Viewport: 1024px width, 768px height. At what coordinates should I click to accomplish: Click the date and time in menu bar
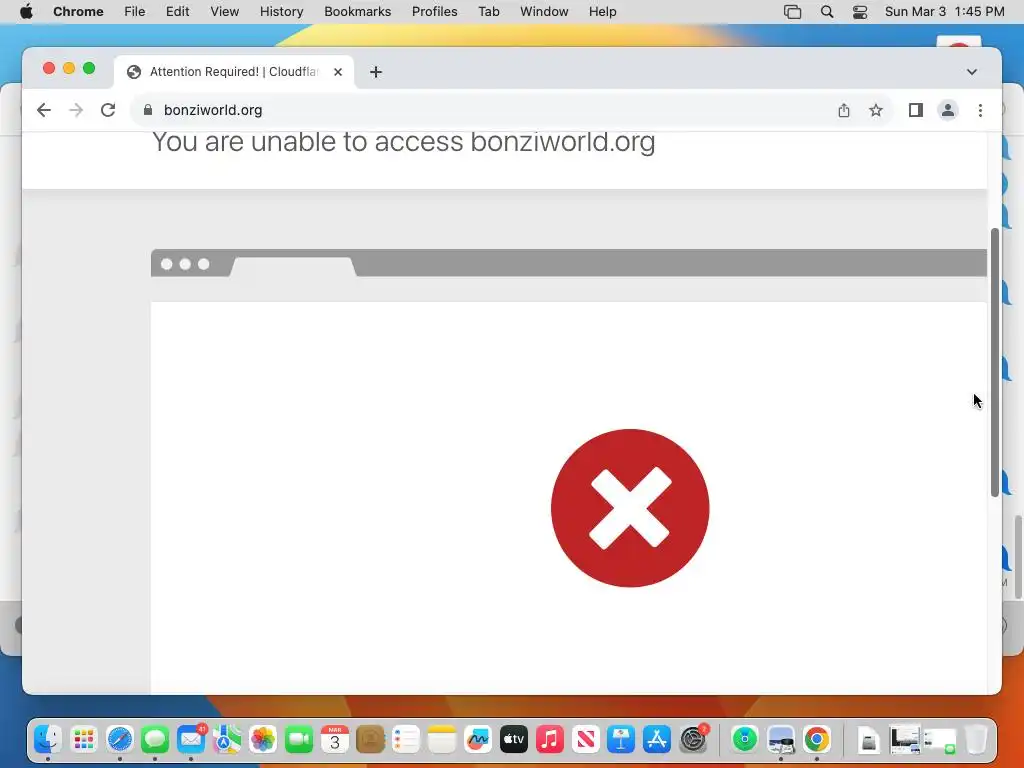click(x=944, y=12)
